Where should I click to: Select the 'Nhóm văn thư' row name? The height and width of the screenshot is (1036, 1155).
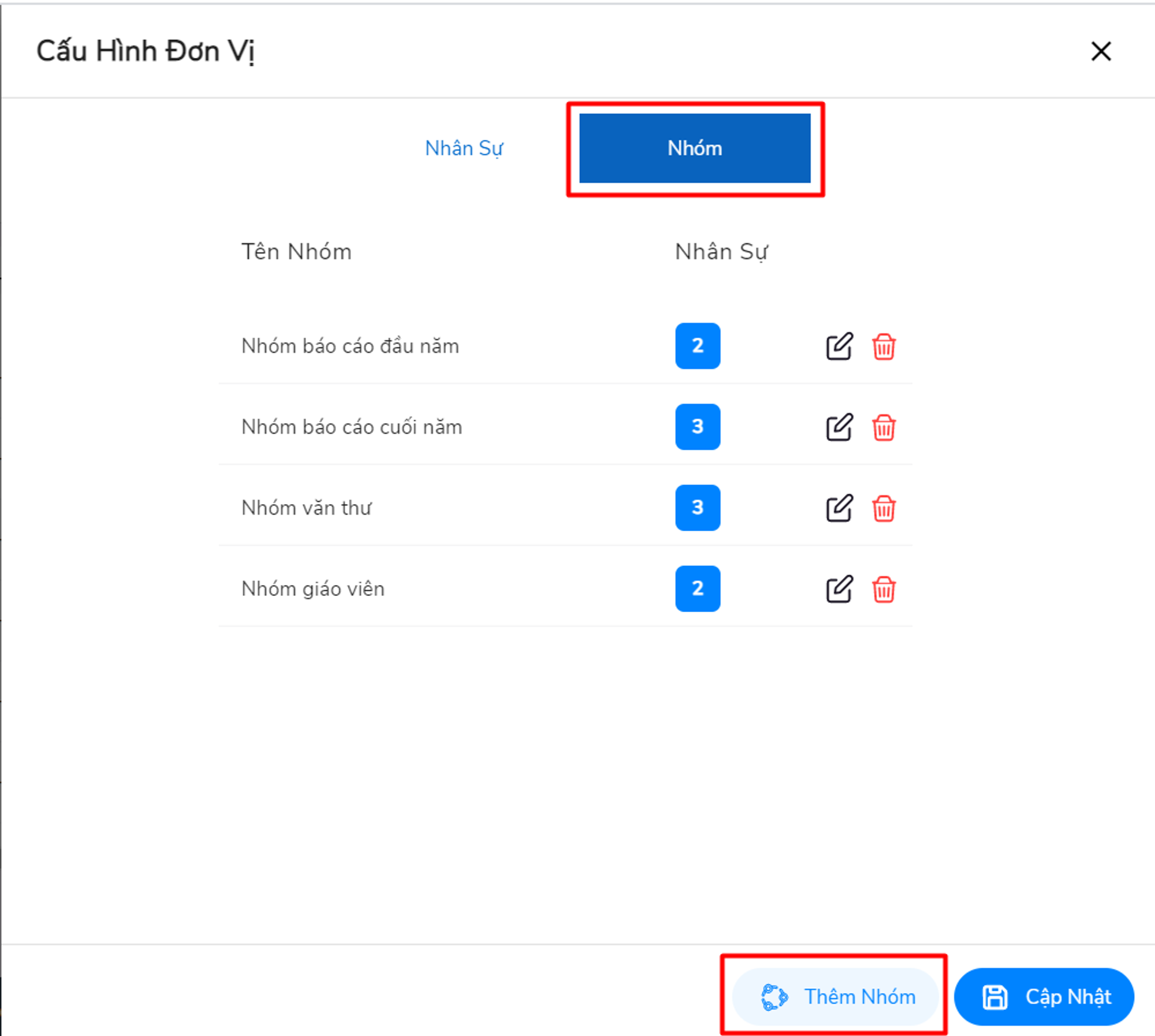[307, 508]
